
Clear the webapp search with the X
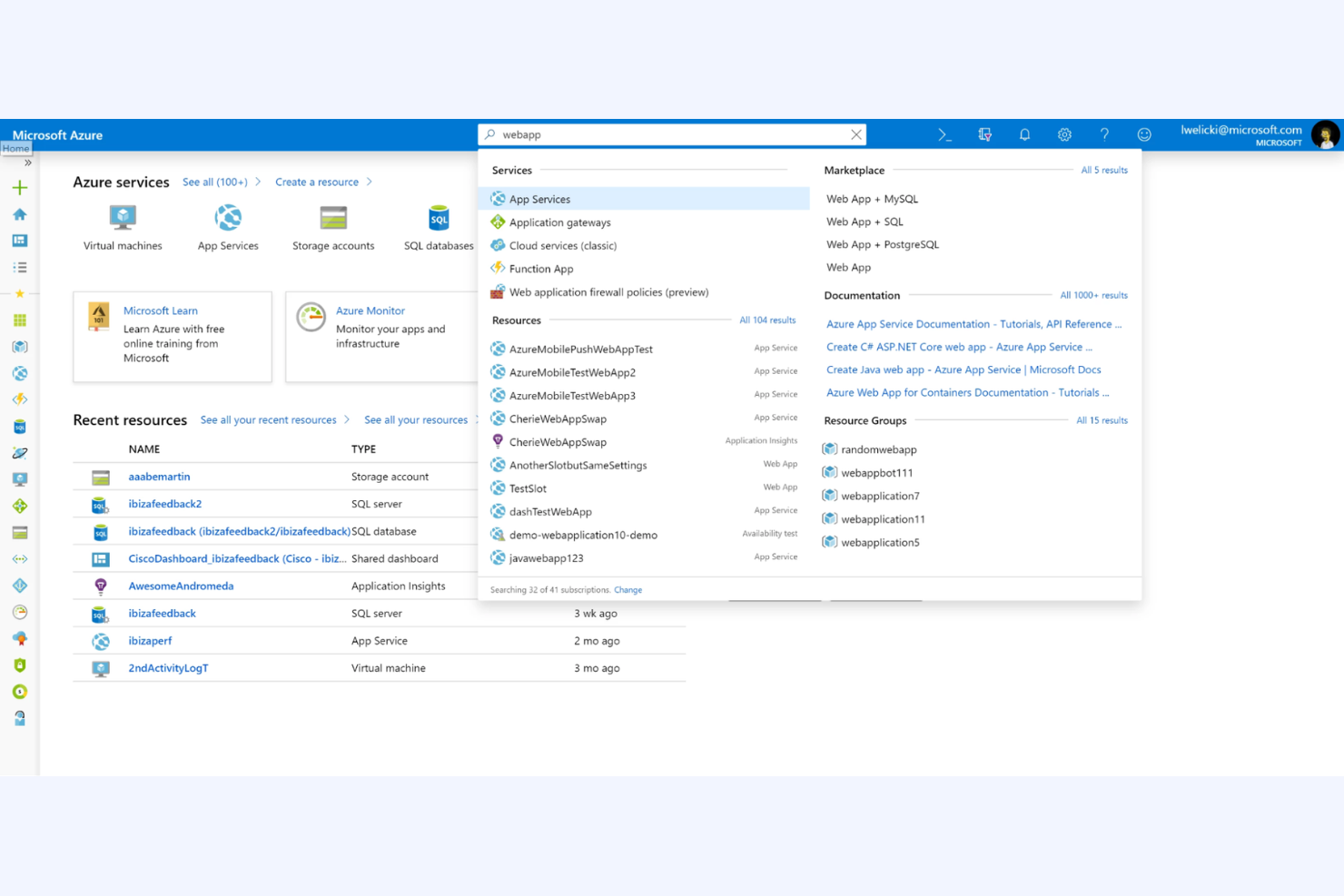coord(855,134)
